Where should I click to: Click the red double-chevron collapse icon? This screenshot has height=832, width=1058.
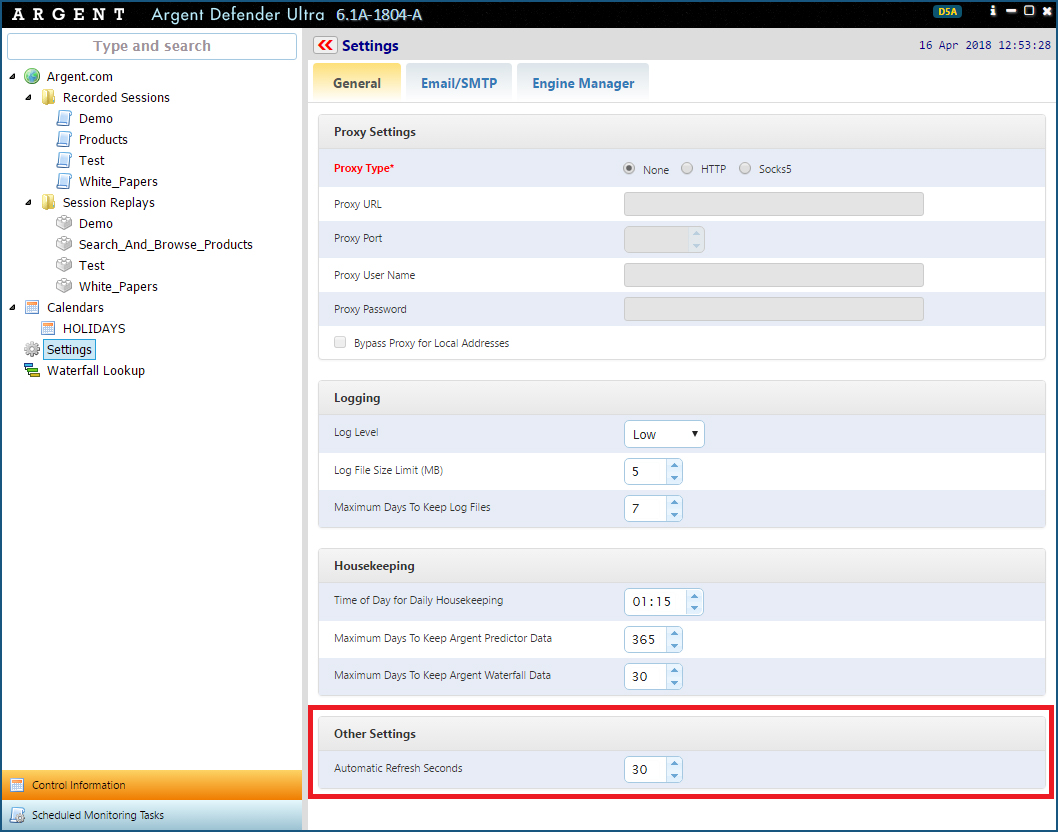pyautogui.click(x=325, y=45)
